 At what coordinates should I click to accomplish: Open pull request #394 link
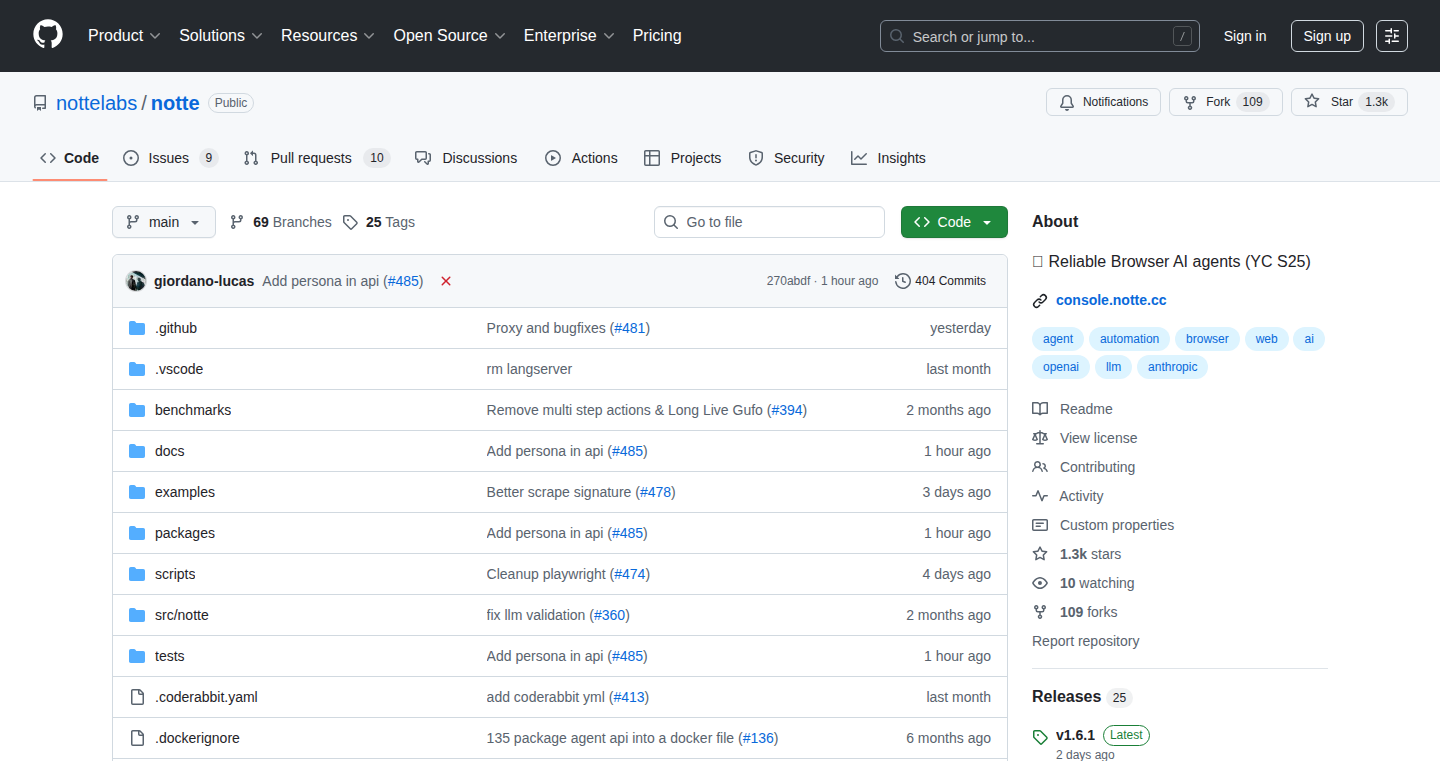[x=787, y=410]
